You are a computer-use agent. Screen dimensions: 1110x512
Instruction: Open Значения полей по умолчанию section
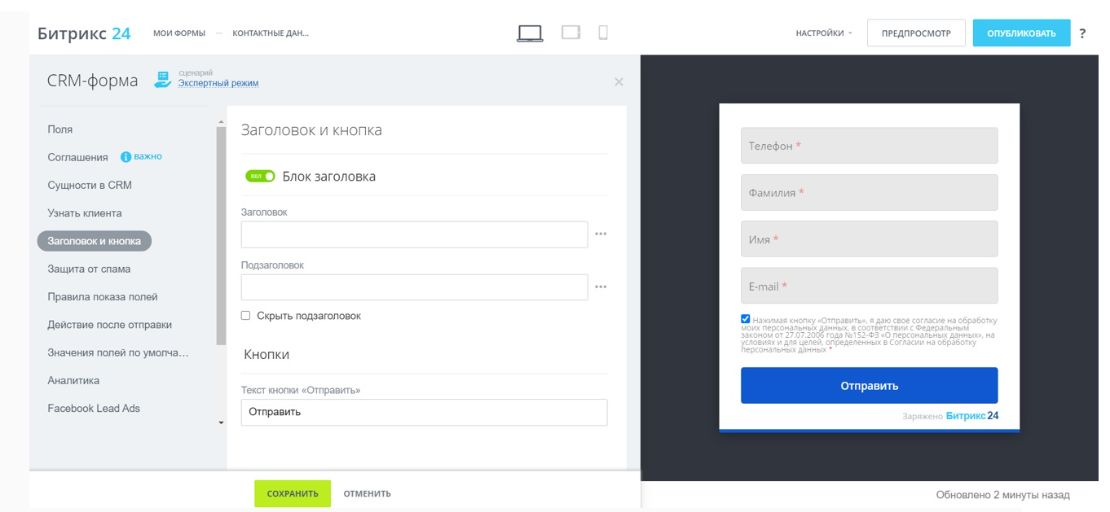coord(118,353)
